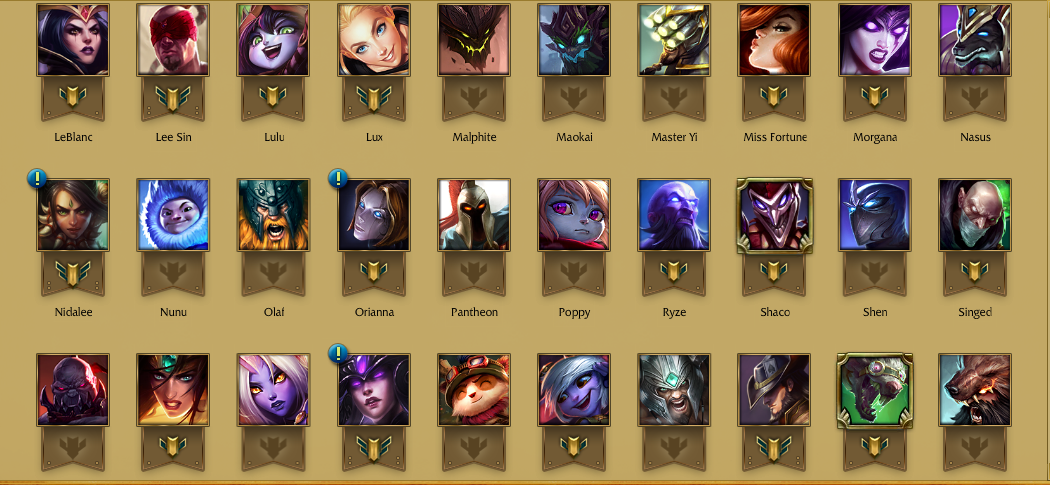
Task: Select the LeBlanc champion portrait
Action: pos(73,40)
